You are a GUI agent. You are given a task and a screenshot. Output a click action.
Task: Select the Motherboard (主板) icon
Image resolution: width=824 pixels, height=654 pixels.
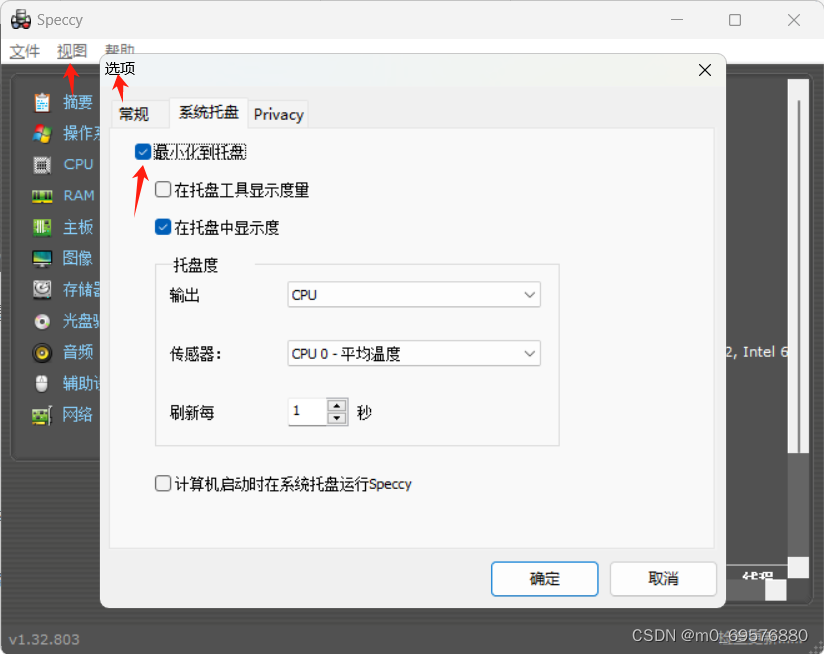click(x=42, y=227)
